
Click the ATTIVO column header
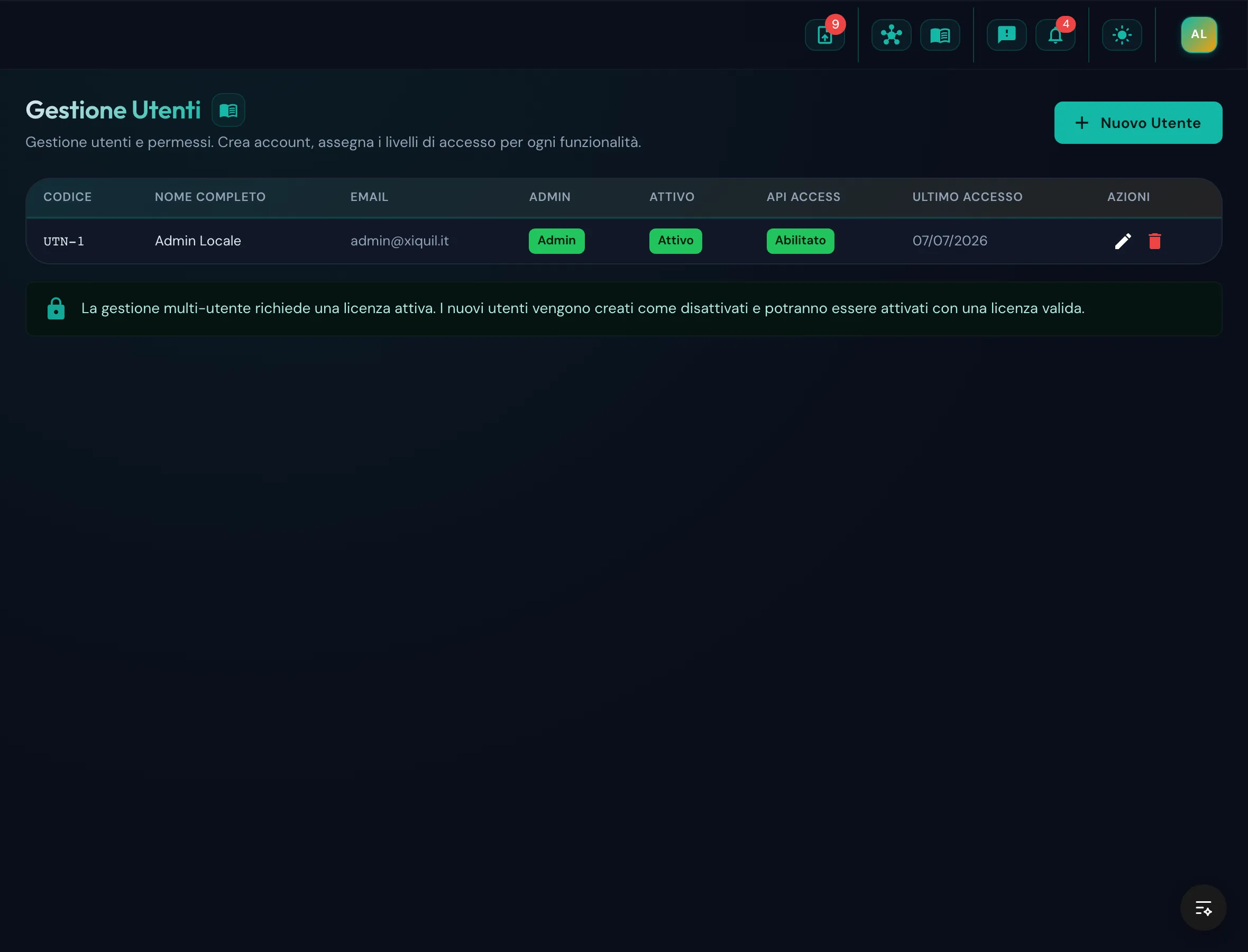tap(671, 197)
